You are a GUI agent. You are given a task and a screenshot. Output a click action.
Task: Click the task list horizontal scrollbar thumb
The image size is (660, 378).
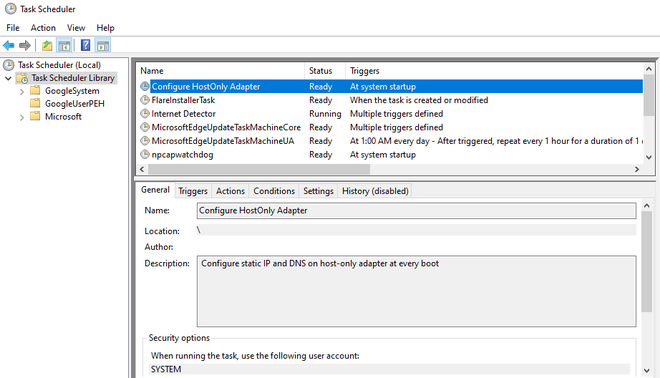pyautogui.click(x=259, y=169)
